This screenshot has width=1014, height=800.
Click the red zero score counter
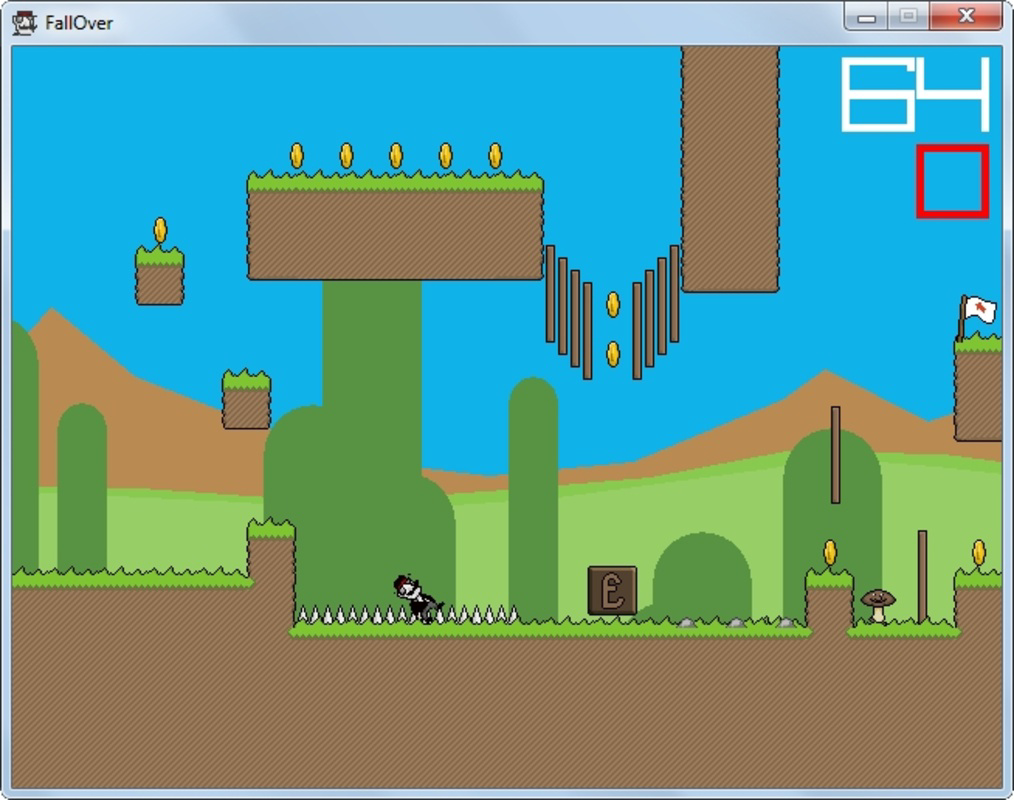click(x=953, y=181)
